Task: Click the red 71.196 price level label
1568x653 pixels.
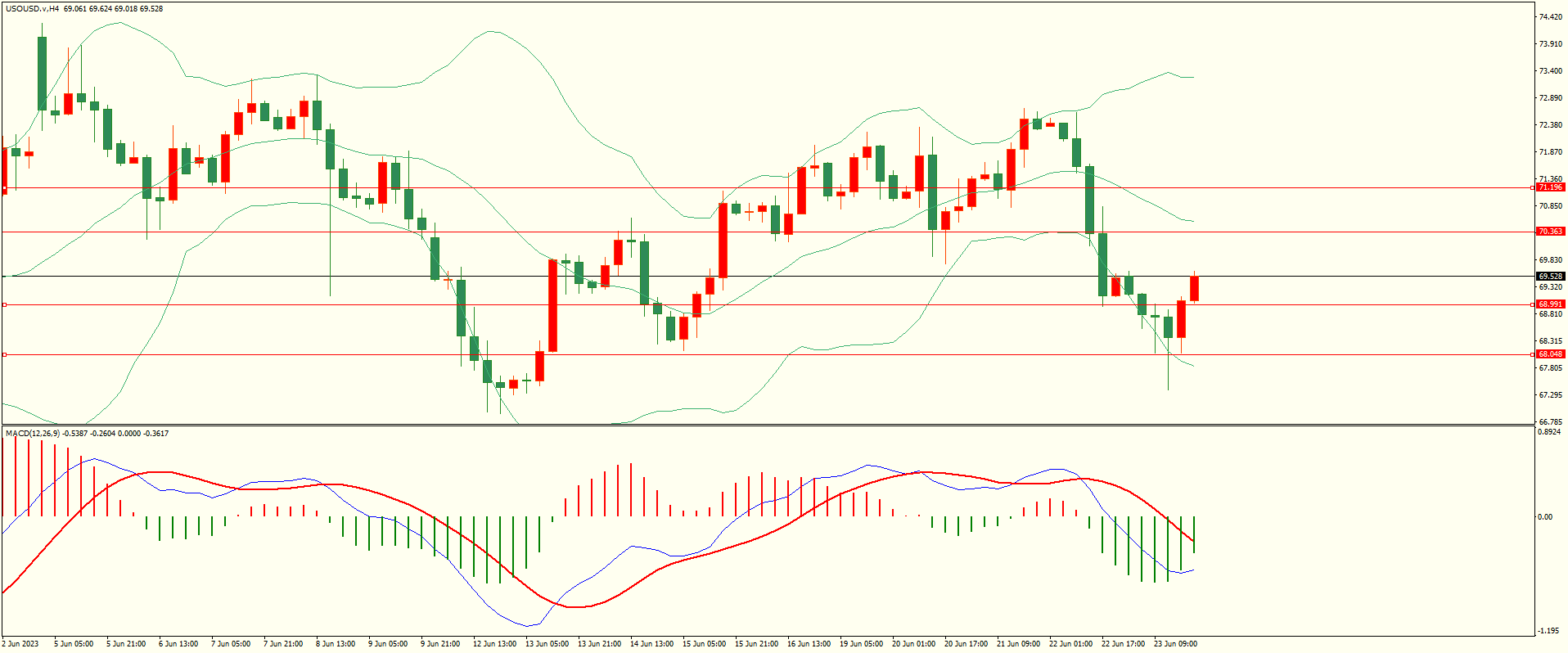Action: (x=1550, y=187)
